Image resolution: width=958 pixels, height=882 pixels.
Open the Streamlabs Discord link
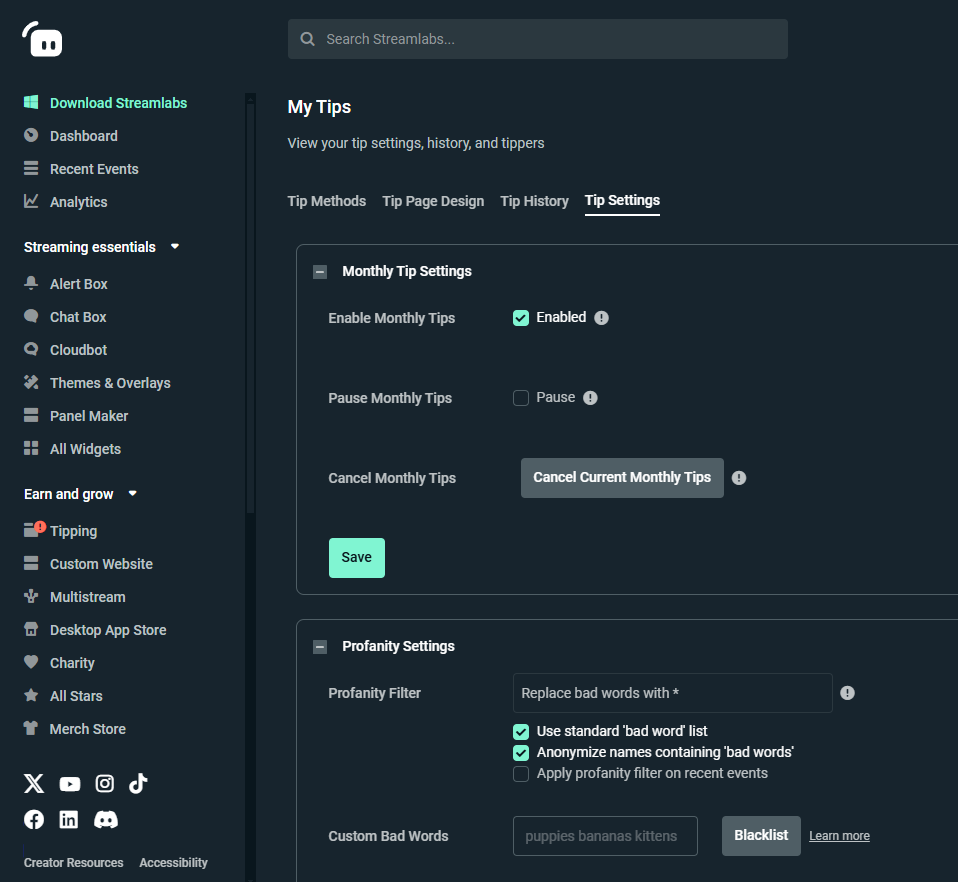pos(105,819)
